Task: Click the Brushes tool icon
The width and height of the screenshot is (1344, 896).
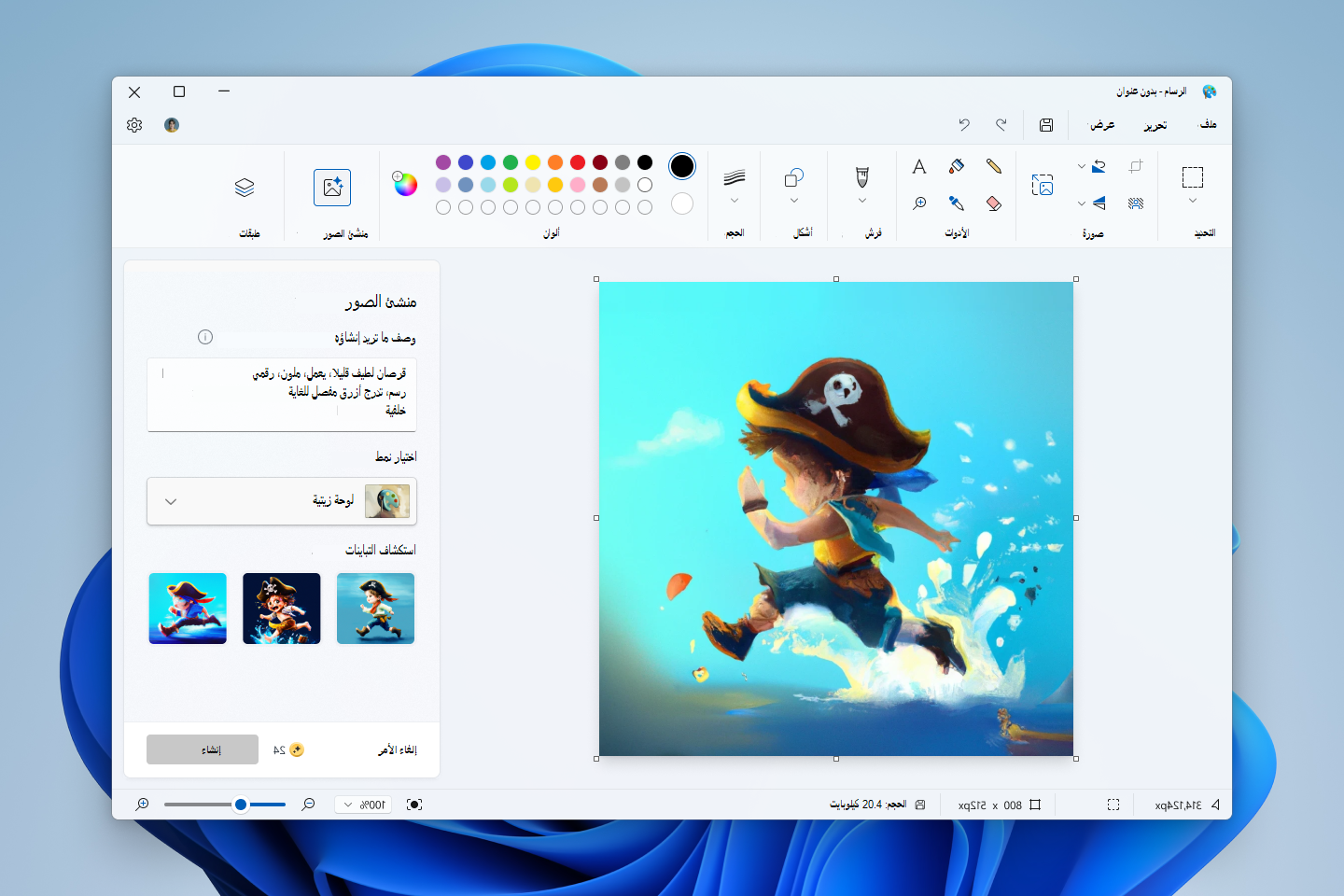Action: pyautogui.click(x=862, y=177)
